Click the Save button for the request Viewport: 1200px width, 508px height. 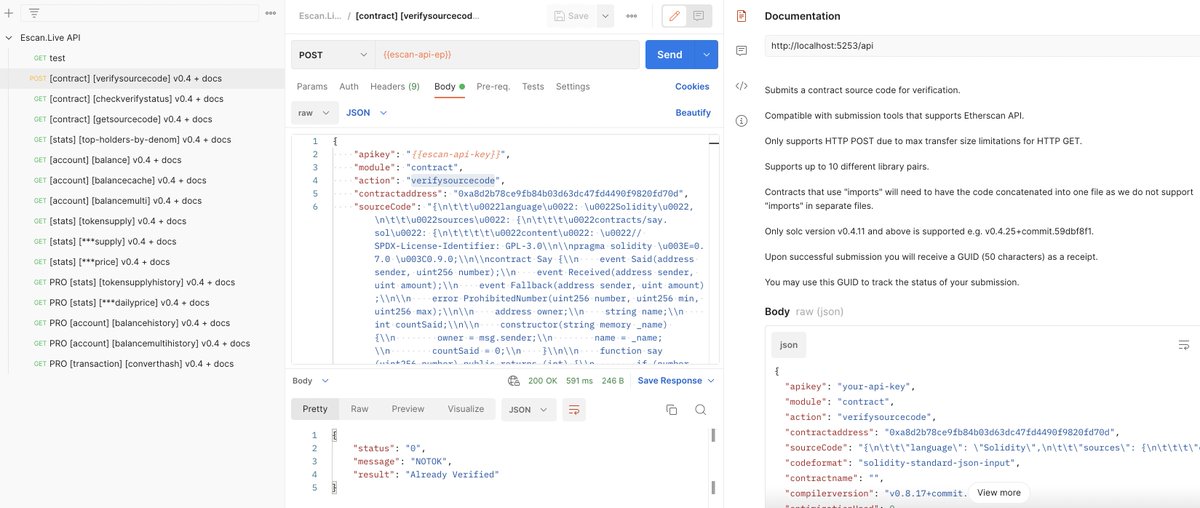pos(571,16)
